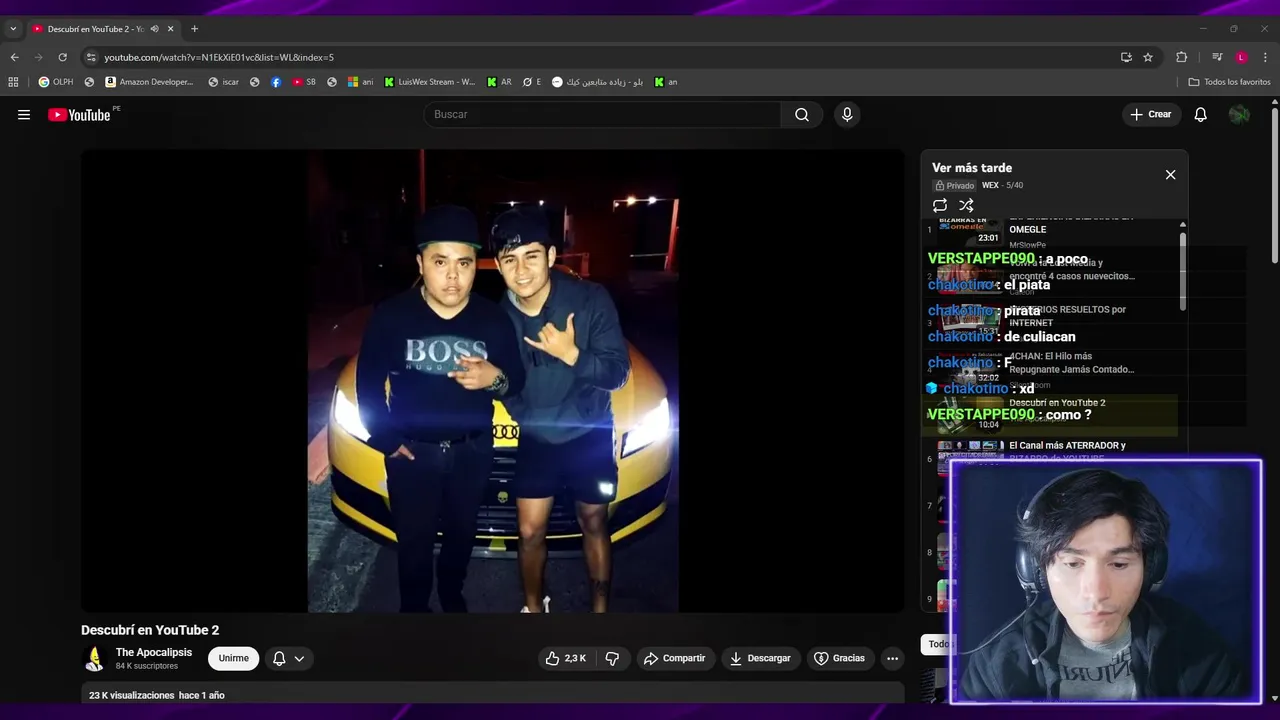The width and height of the screenshot is (1280, 720).
Task: Click the browser back arrow
Action: (x=14, y=57)
